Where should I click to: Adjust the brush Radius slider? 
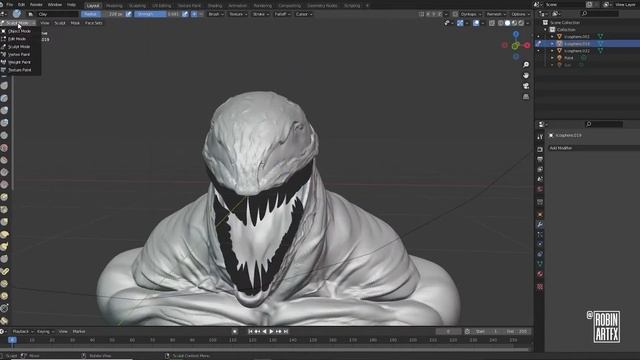102,14
